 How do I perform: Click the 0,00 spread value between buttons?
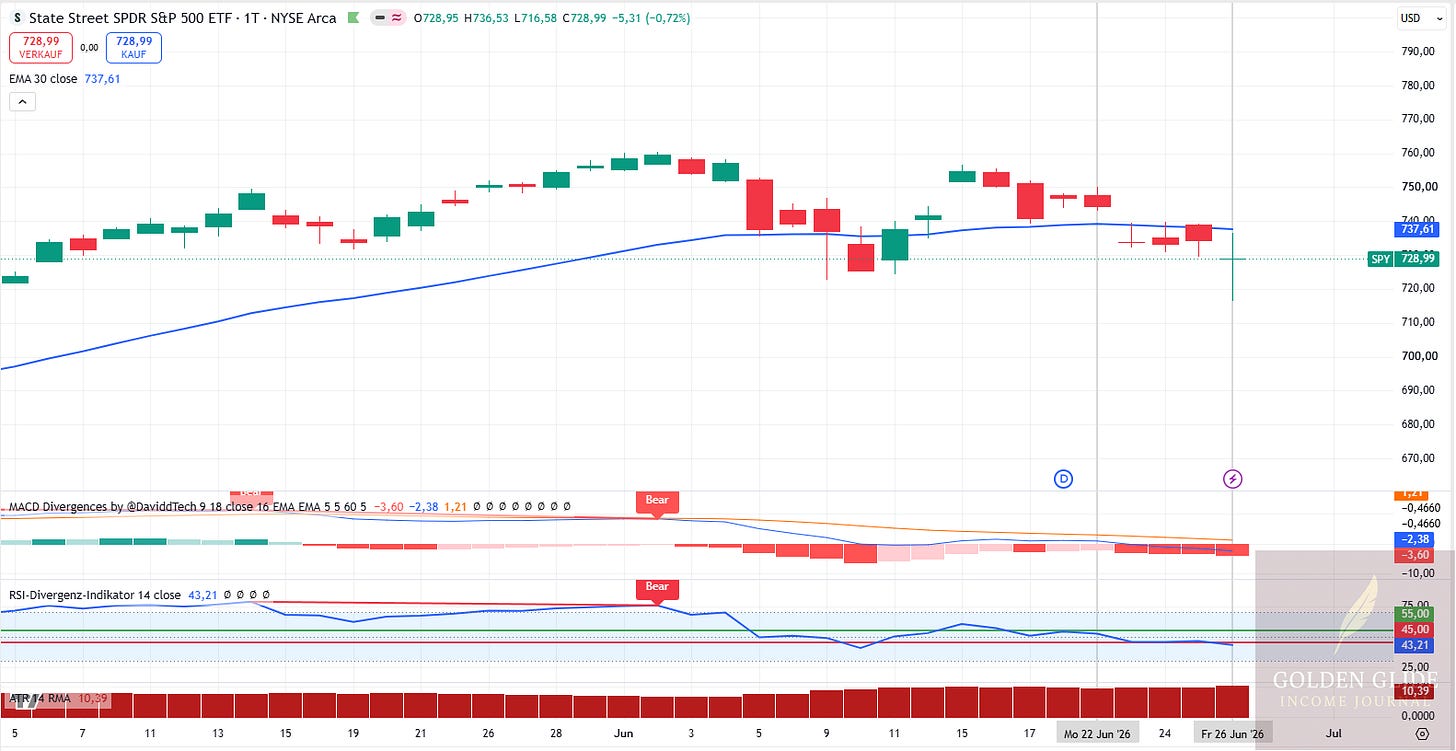[88, 47]
